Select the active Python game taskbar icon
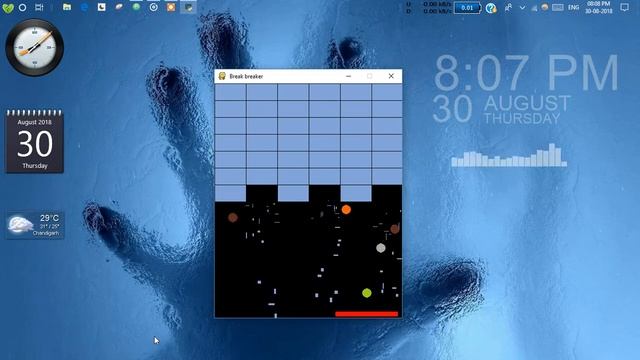Screen dimensions: 640x360 click(188, 7)
